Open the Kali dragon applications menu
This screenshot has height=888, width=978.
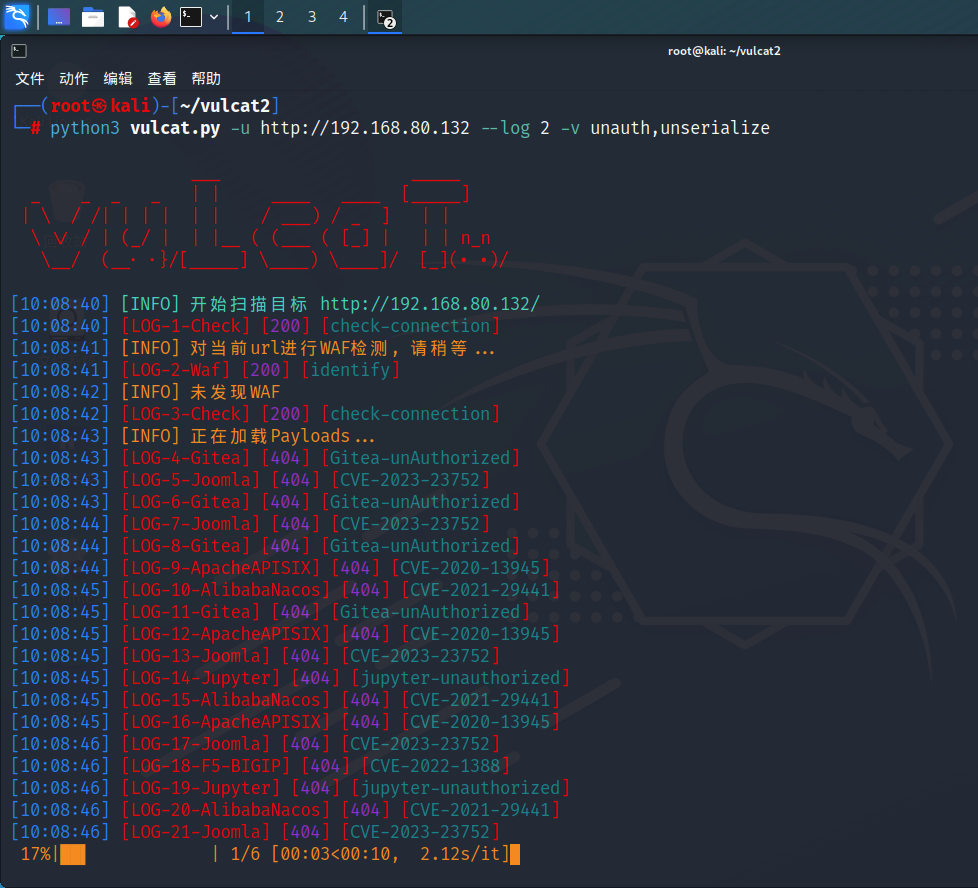click(x=17, y=16)
